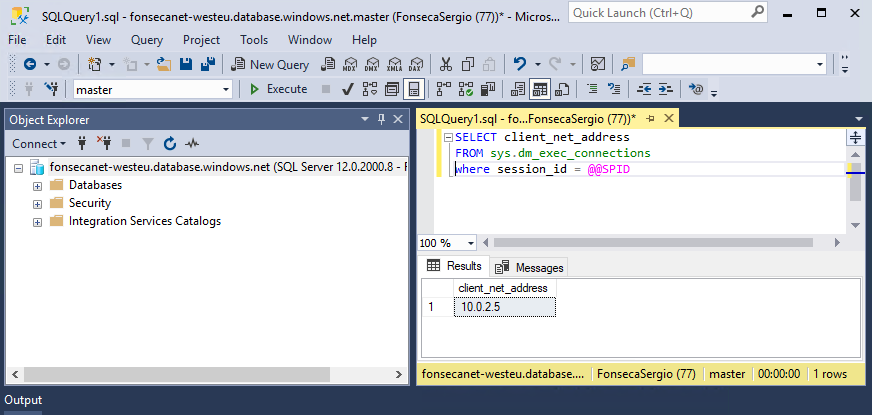Toggle Include Client Statistics
Viewport: 872px width, 415px height.
click(x=488, y=89)
